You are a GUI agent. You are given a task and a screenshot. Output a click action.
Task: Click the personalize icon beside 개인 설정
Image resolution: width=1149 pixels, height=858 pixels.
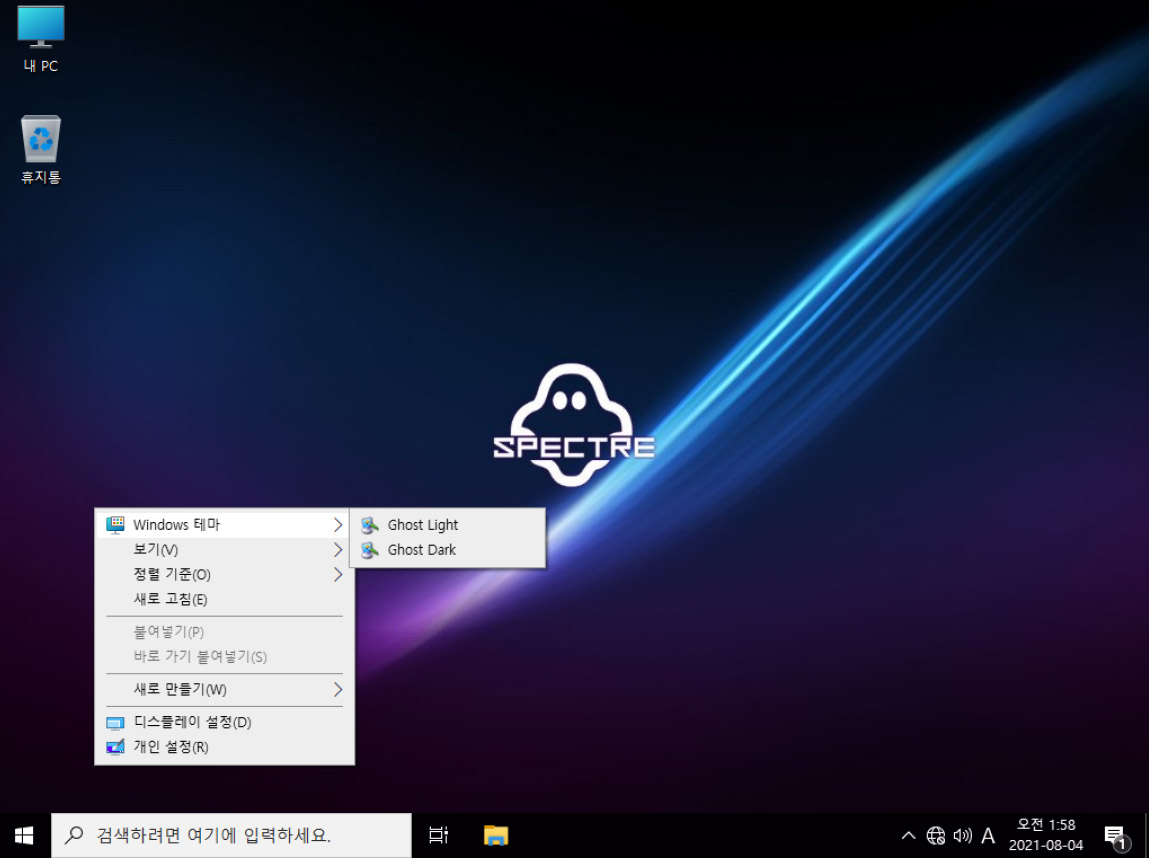[115, 747]
